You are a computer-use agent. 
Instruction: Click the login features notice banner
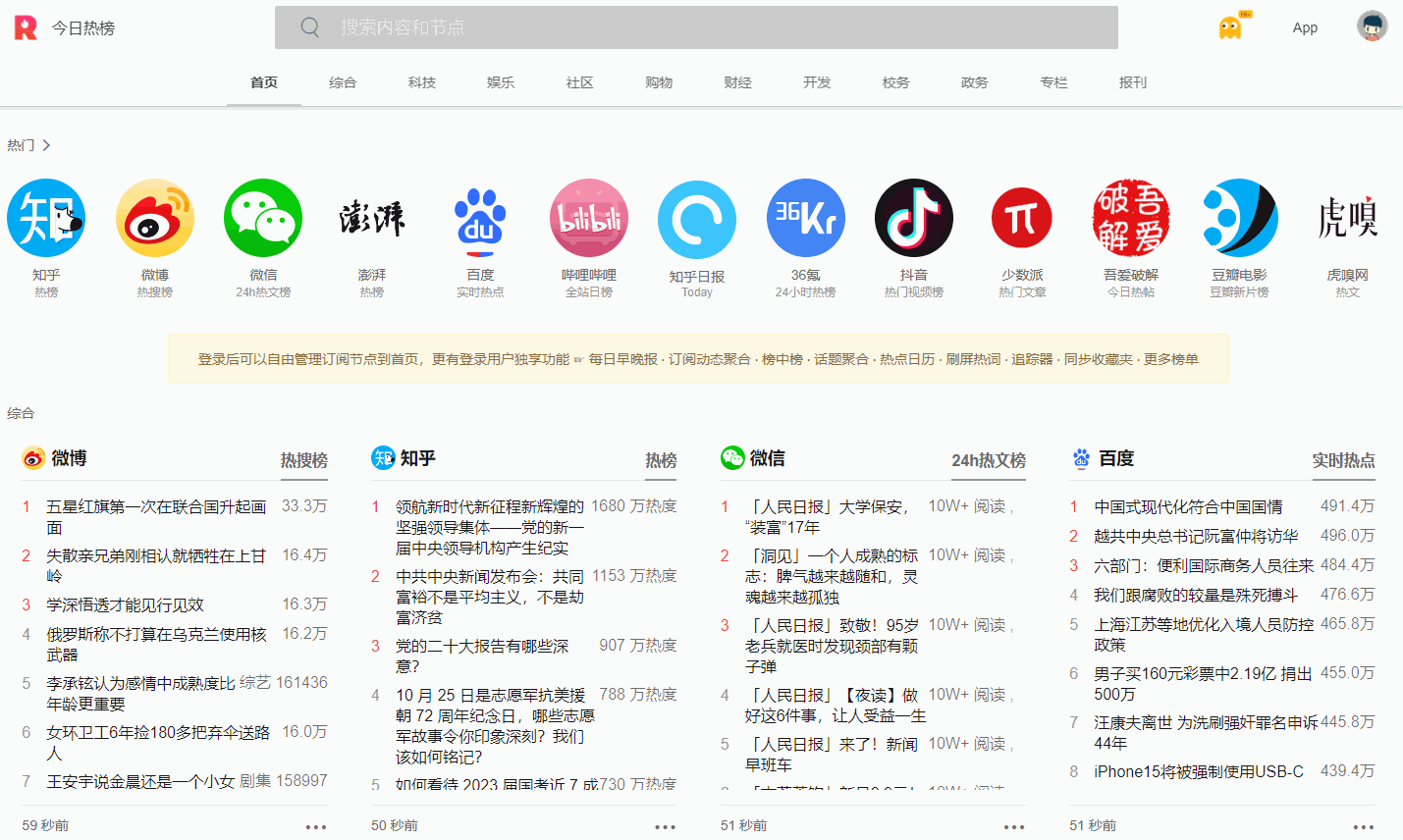click(698, 359)
